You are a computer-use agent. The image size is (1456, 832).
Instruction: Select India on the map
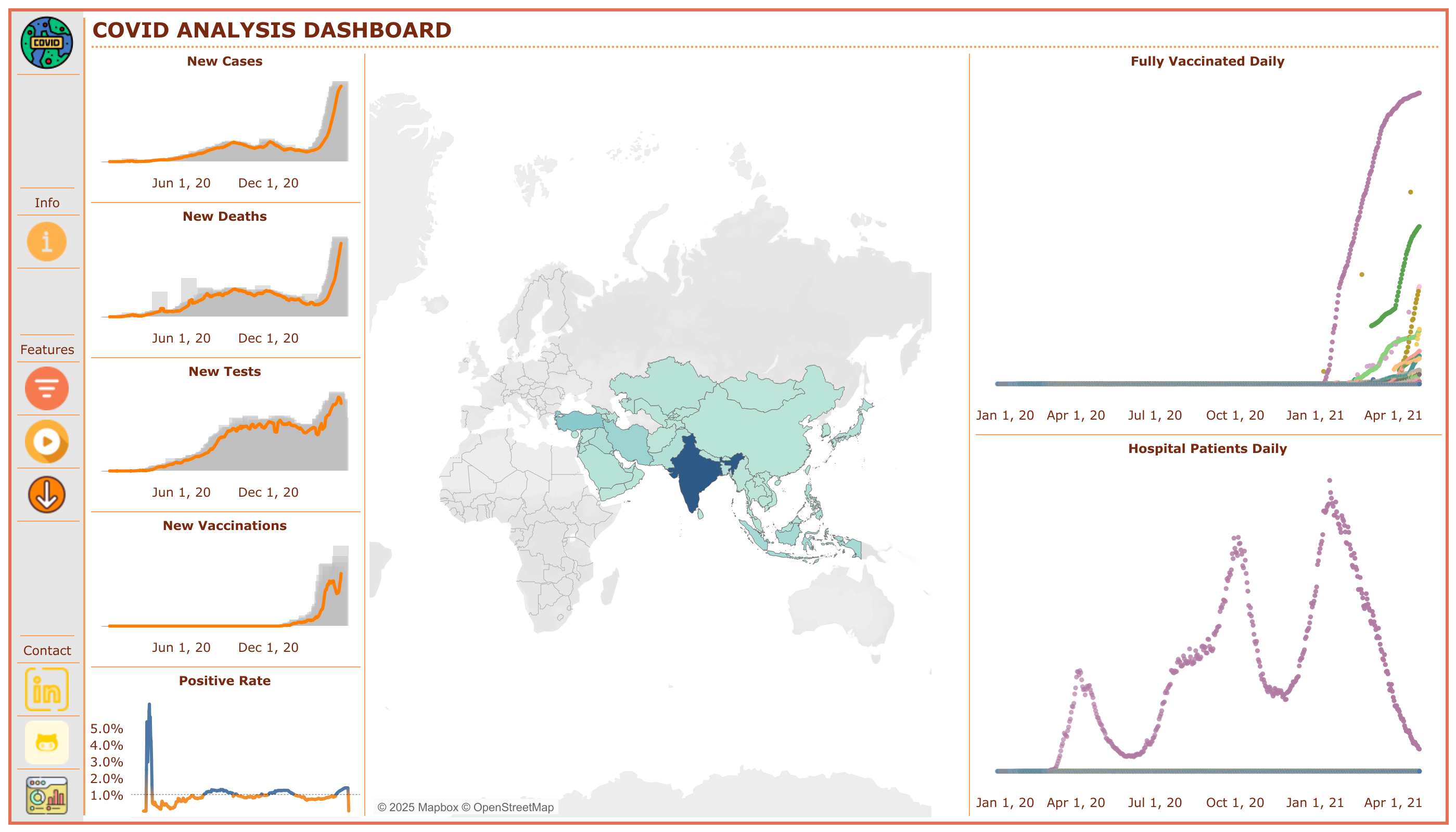[697, 471]
